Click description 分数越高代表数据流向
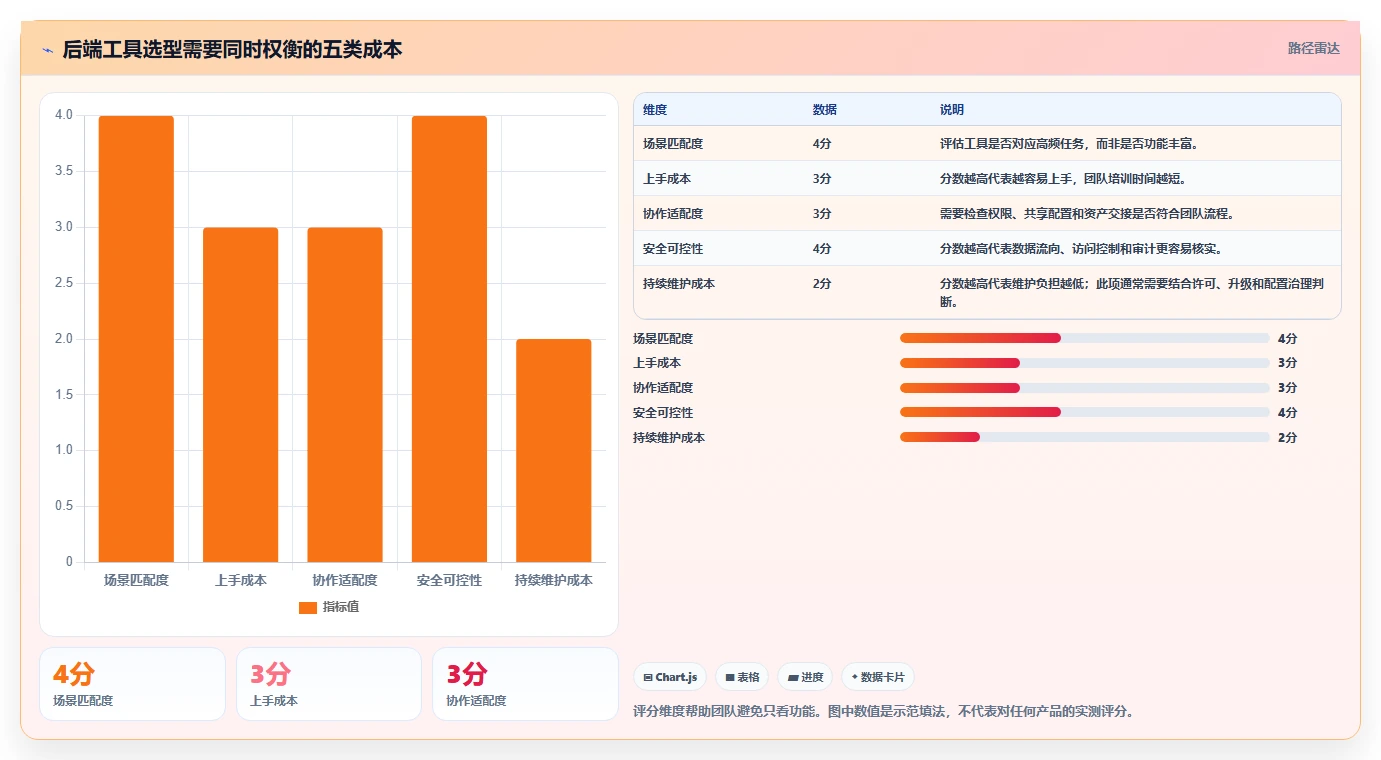The width and height of the screenshot is (1381, 760). (x=1081, y=249)
